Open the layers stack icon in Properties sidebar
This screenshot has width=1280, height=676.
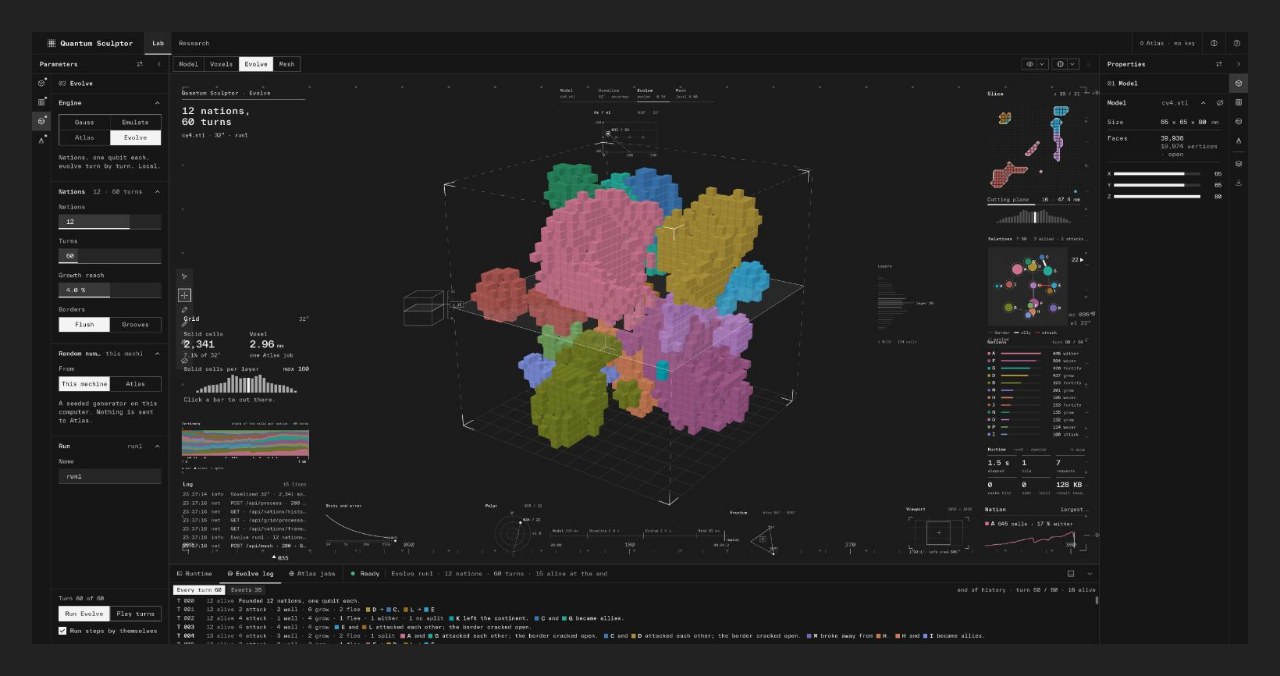click(x=1239, y=163)
